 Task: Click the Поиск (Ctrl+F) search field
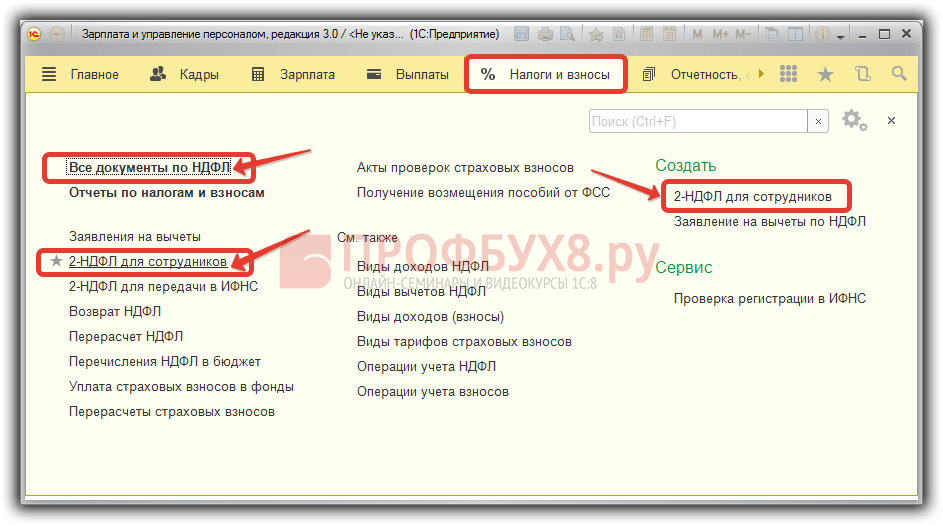(x=698, y=121)
